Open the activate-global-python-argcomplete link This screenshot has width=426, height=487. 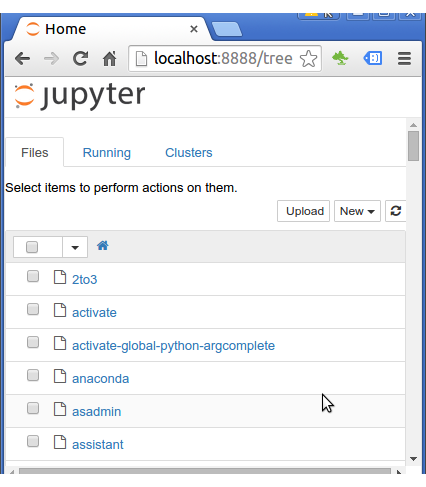173,346
